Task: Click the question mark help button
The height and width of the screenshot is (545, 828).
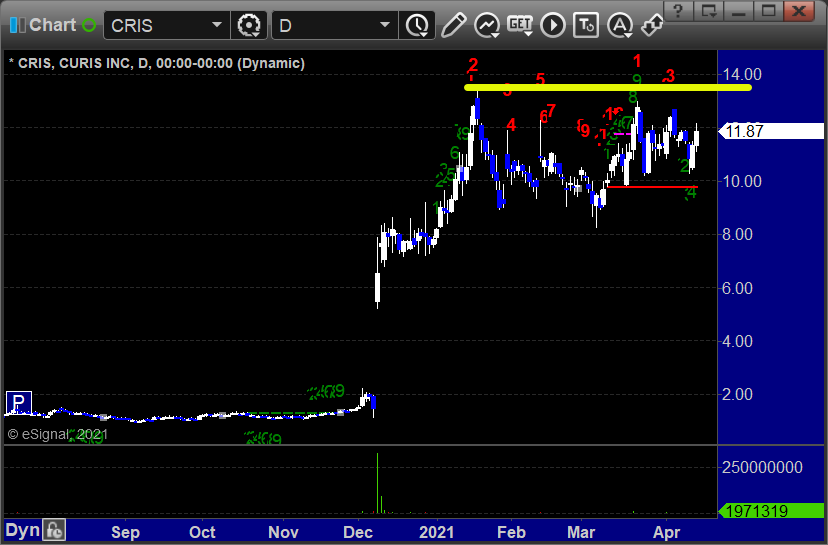Action: [x=679, y=11]
